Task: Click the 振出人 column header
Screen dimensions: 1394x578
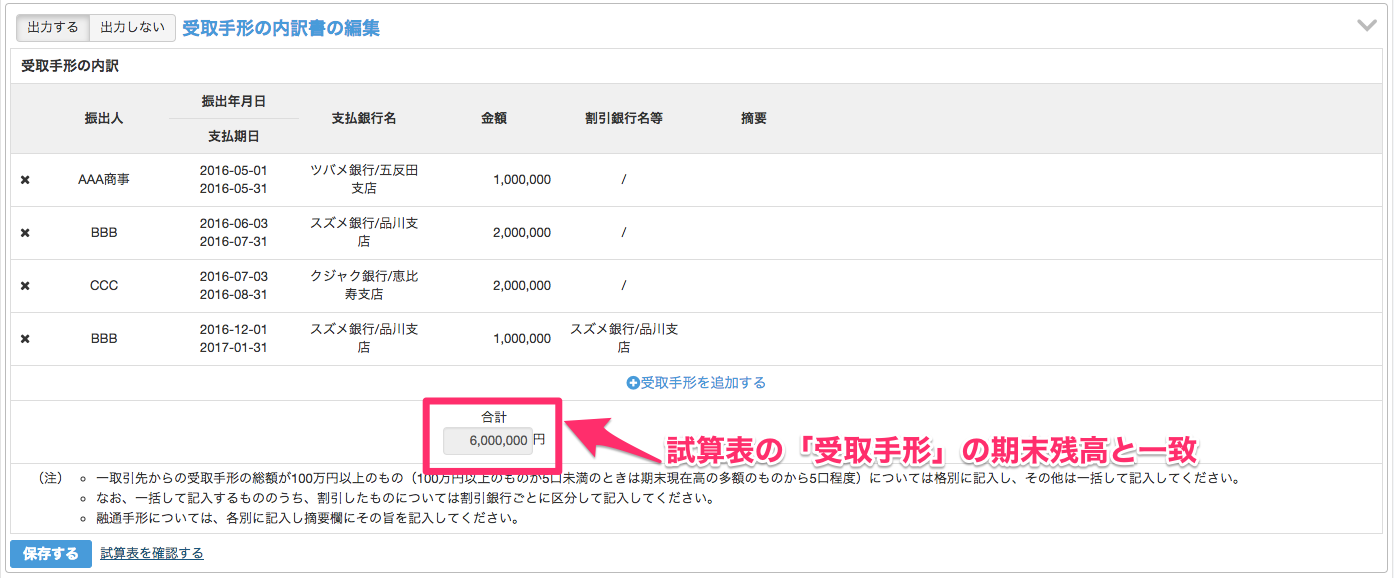Action: [104, 118]
